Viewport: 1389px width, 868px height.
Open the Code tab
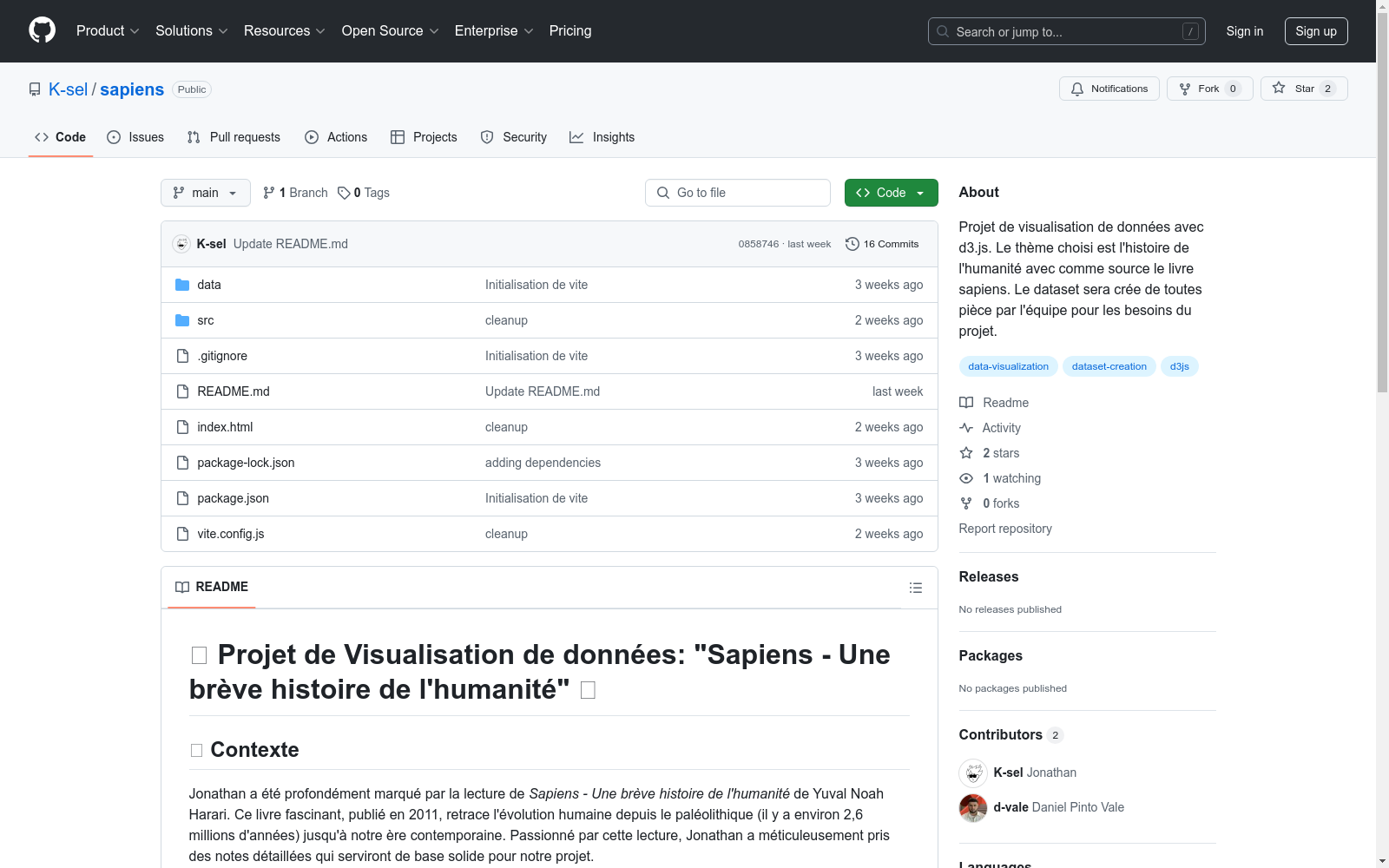point(61,137)
